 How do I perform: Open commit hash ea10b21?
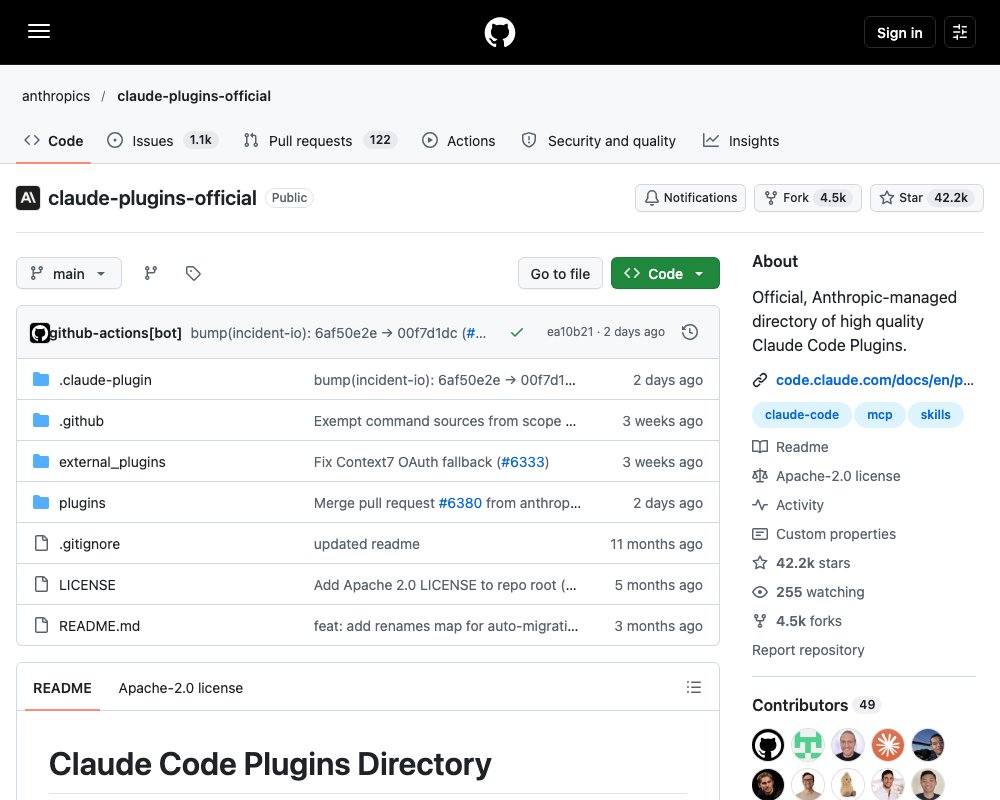(x=570, y=332)
